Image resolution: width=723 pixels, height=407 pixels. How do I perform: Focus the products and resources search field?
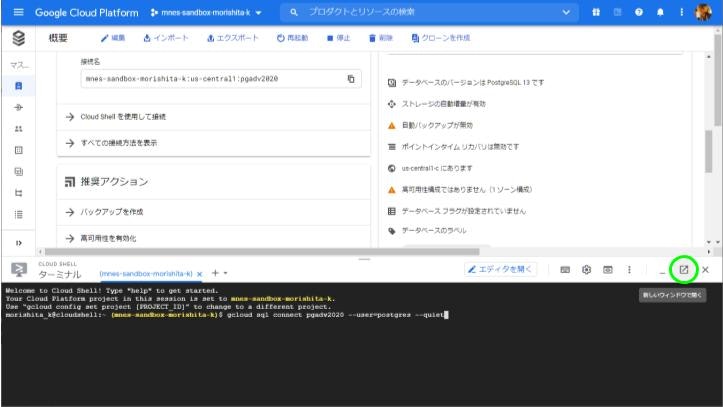429,12
